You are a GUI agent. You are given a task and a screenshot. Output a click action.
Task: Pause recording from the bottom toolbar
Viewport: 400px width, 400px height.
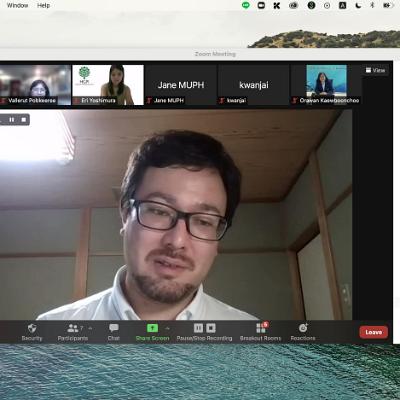click(x=198, y=328)
